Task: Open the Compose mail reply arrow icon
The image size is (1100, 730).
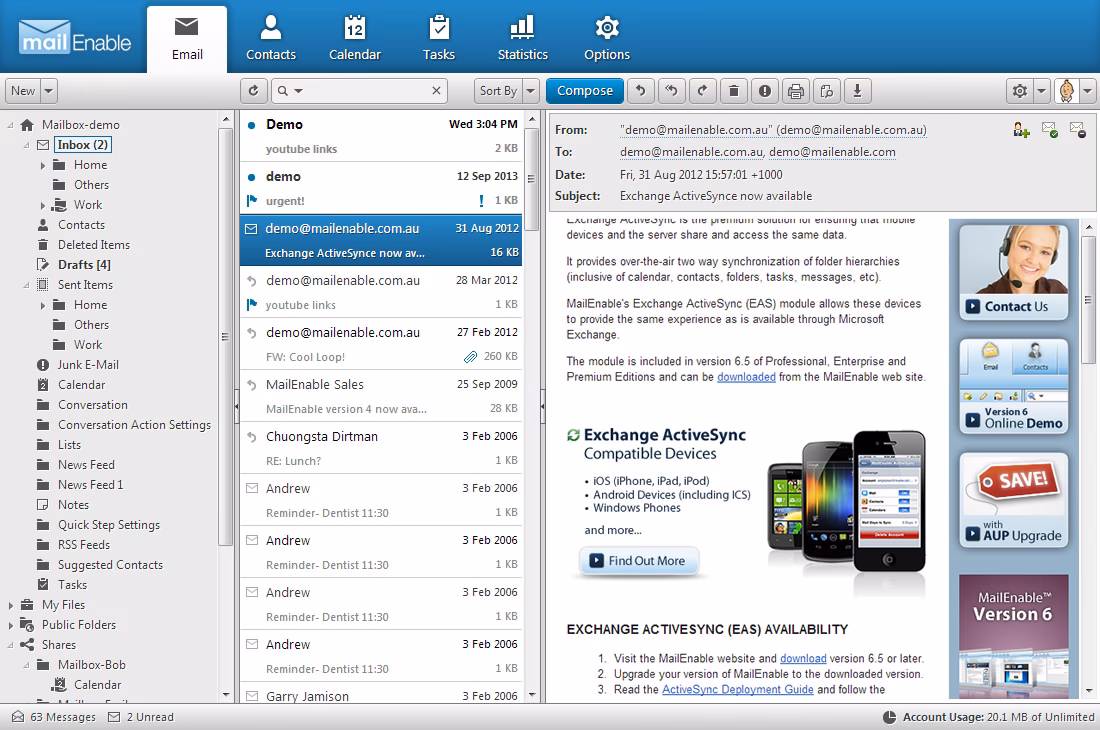Action: pyautogui.click(x=640, y=90)
